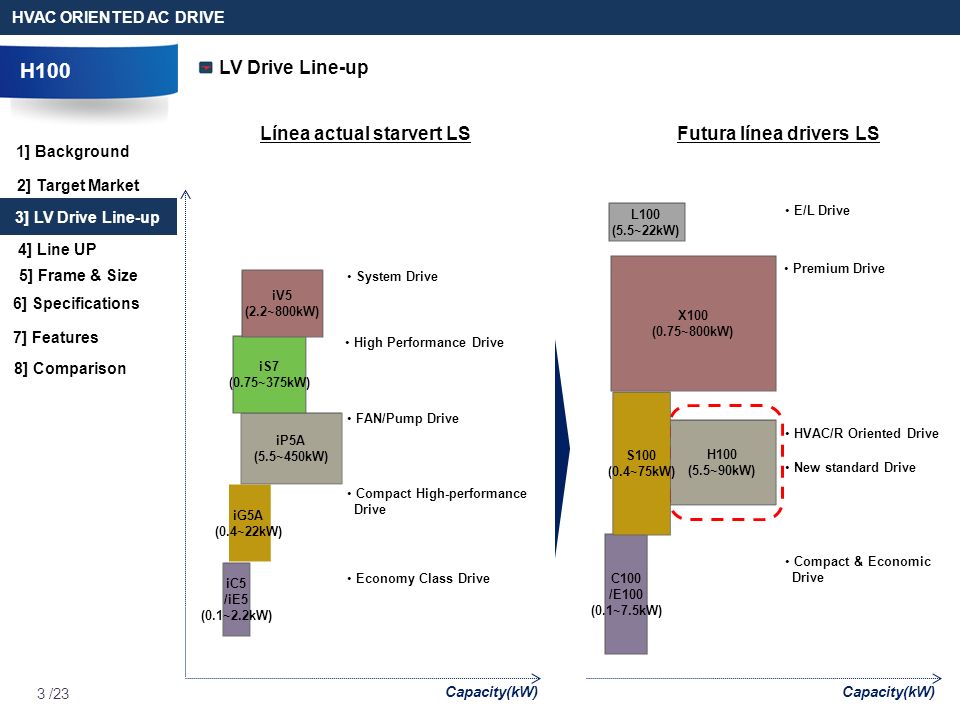Click the left chart Capacity(kW) axis label
Image resolution: width=960 pixels, height=720 pixels.
(492, 692)
